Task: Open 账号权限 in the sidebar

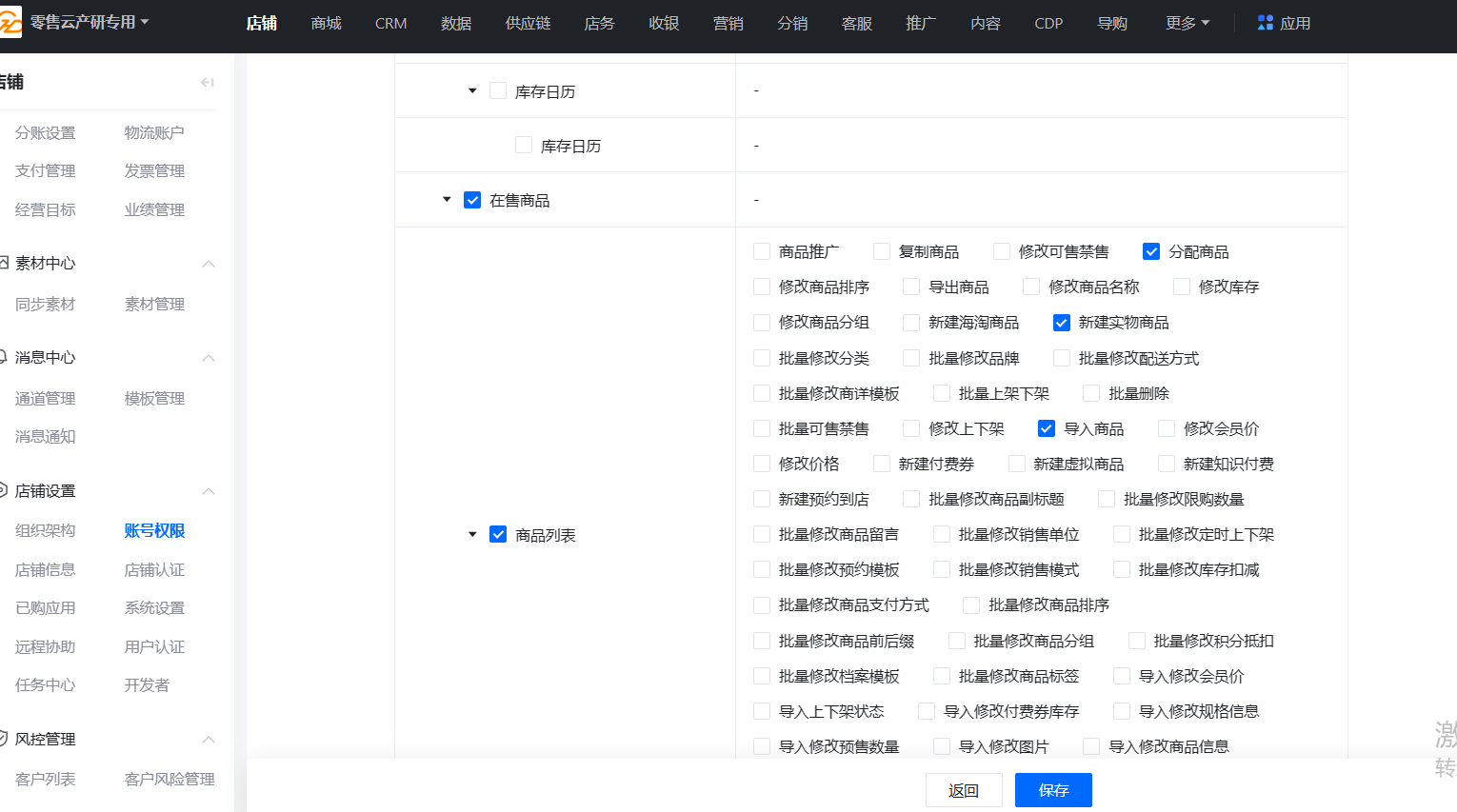Action: 154,530
